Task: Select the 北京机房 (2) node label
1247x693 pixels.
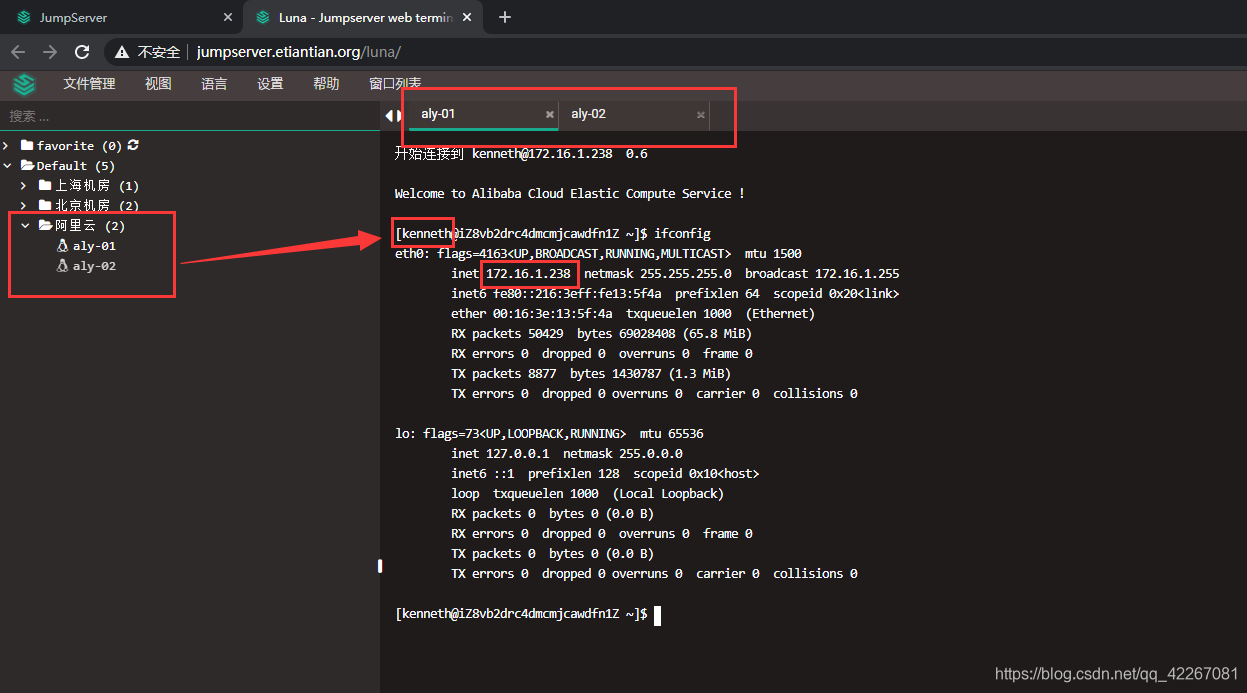Action: 97,205
